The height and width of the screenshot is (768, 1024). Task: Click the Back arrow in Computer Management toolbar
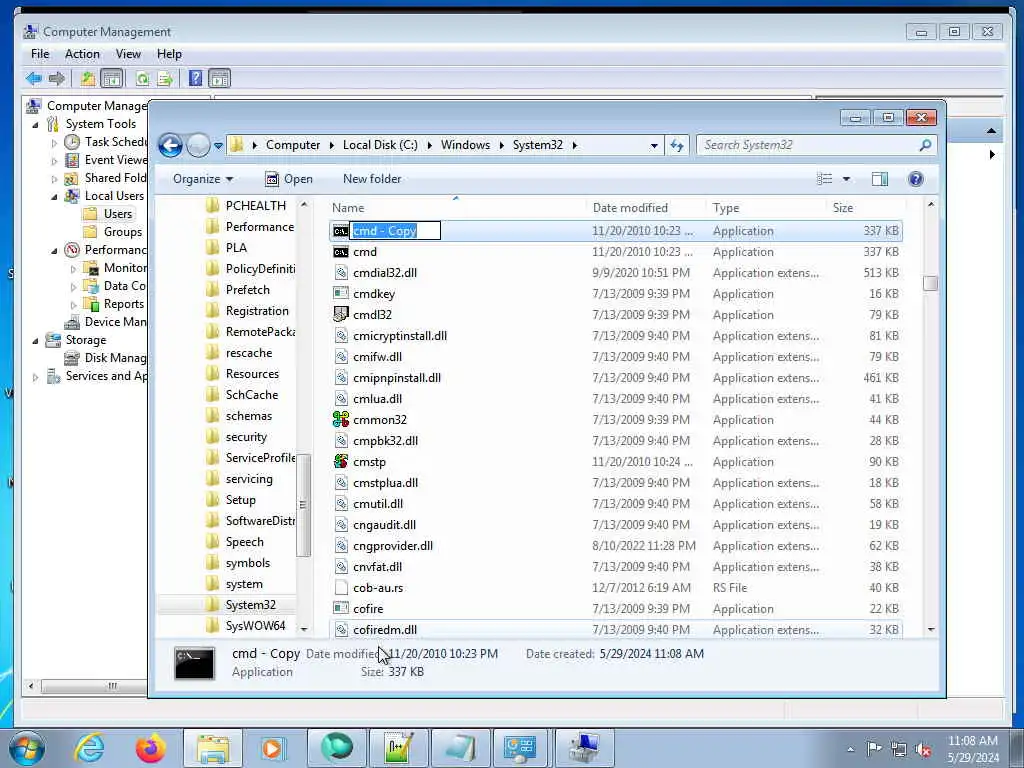tap(33, 79)
